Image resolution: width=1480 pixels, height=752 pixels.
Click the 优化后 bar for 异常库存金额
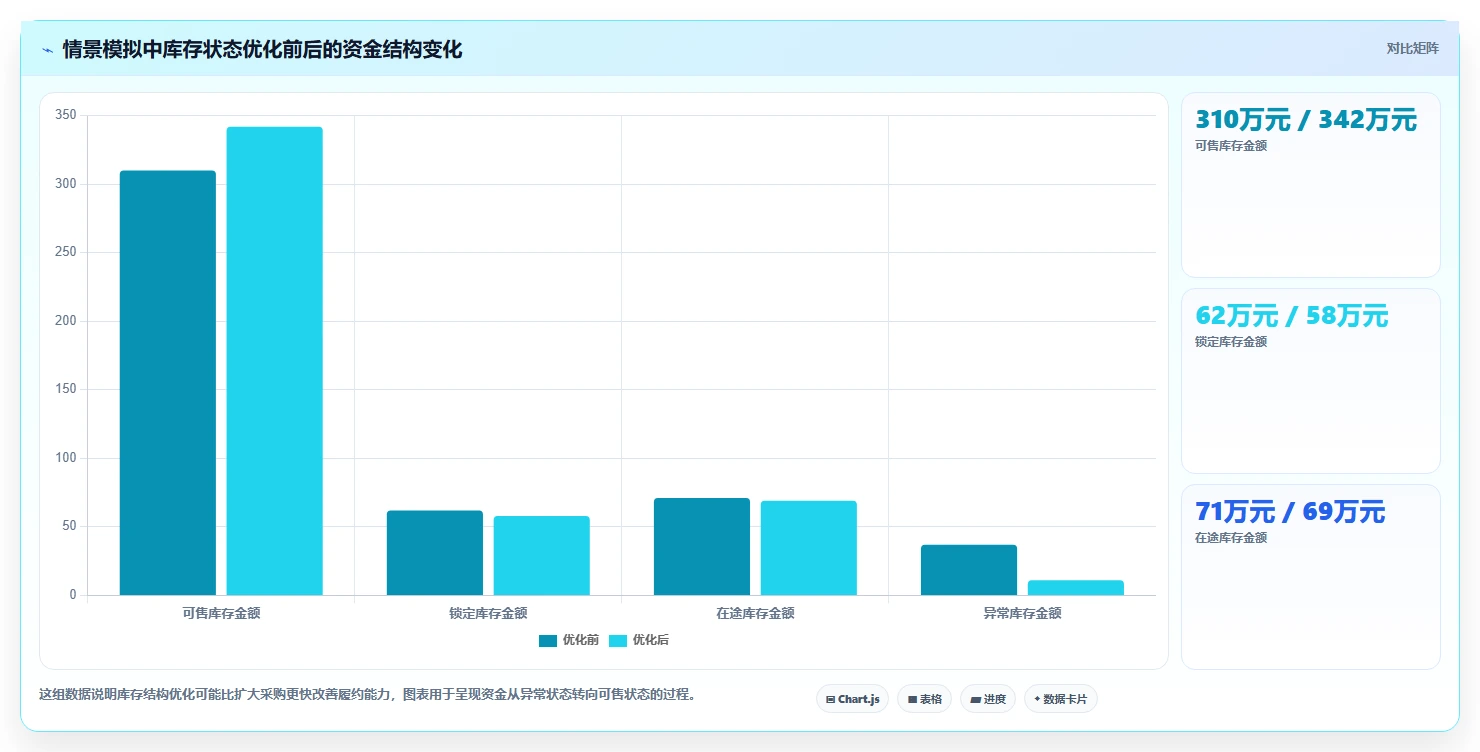tap(1076, 588)
